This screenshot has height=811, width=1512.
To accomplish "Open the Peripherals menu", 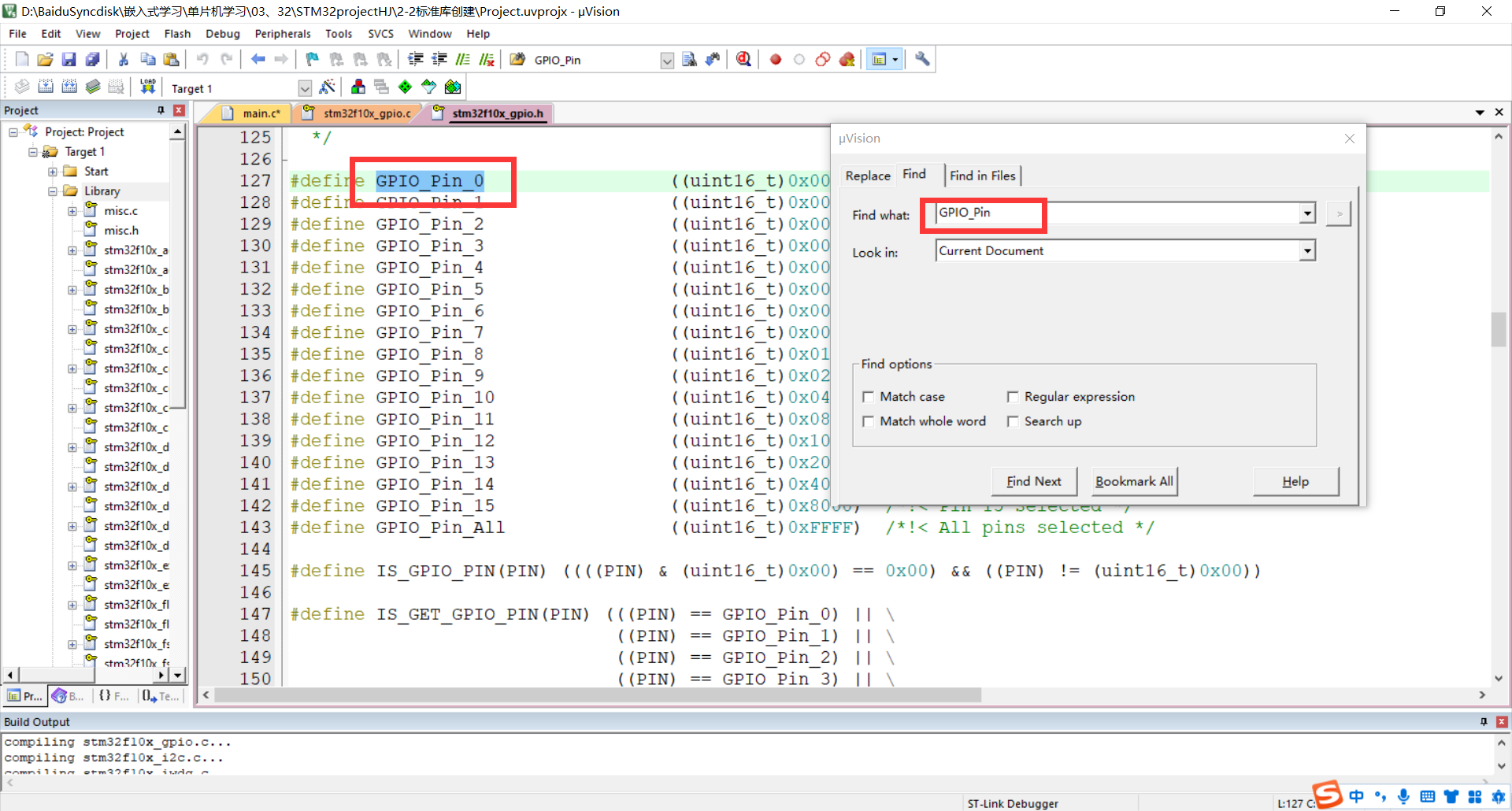I will [283, 34].
